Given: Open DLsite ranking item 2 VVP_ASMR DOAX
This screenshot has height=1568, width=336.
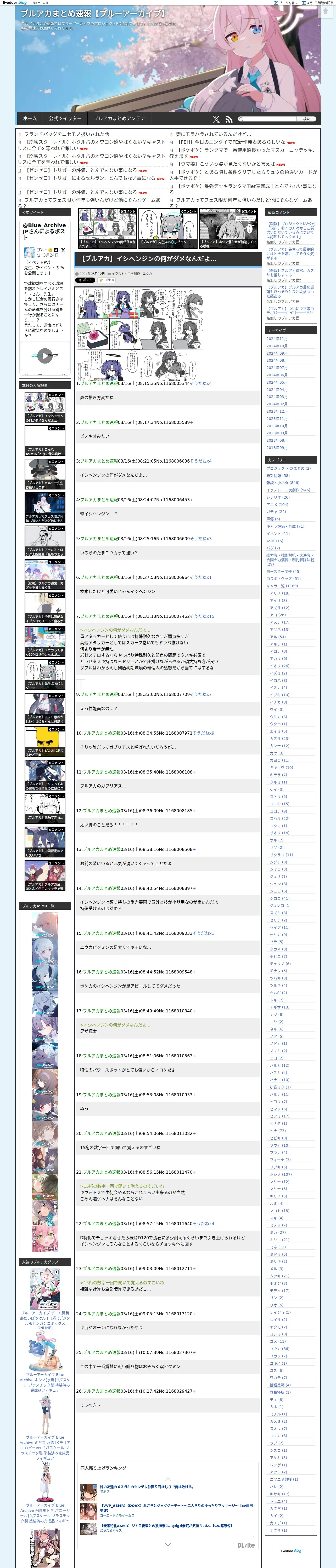Looking at the screenshot, I should tap(176, 1507).
